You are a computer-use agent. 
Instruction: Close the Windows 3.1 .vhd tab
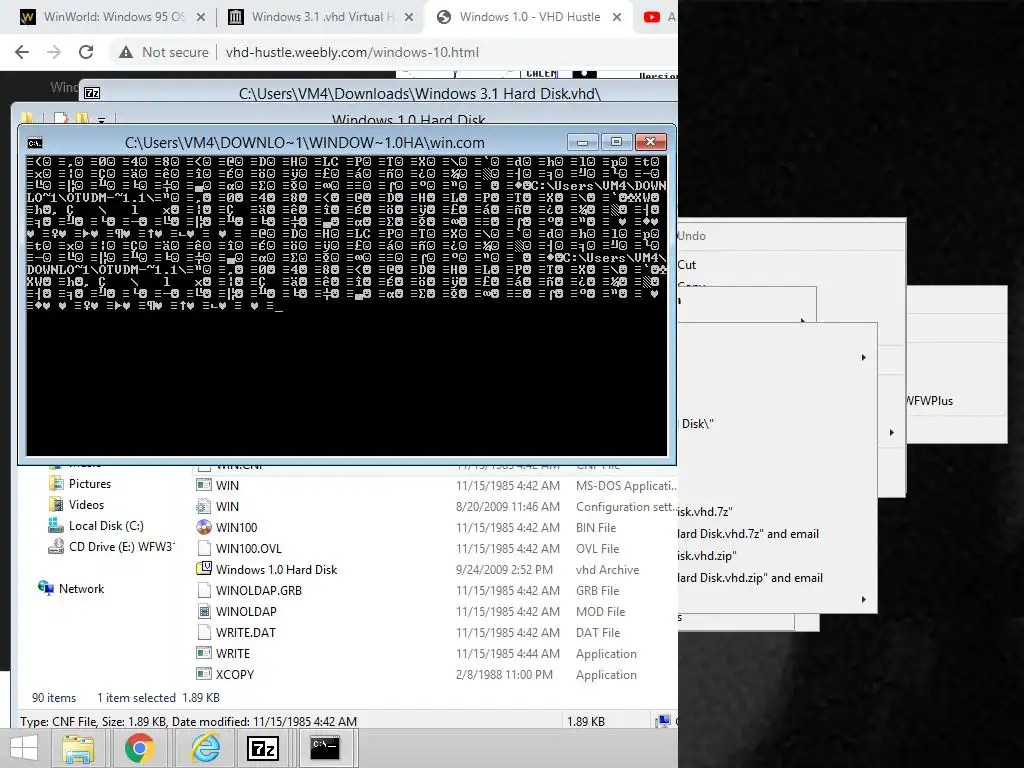409,17
